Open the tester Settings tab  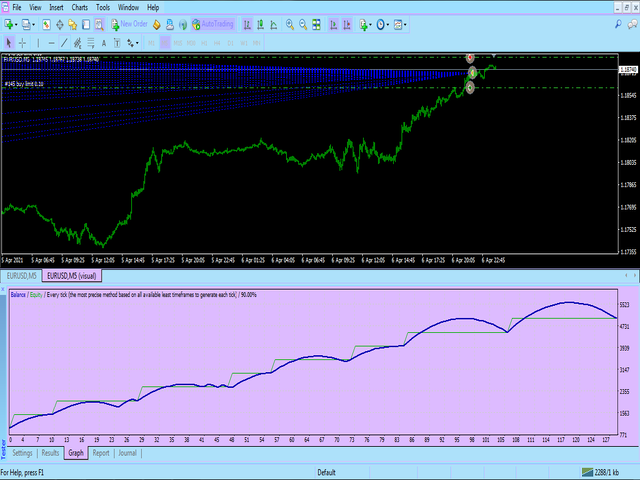tap(22, 453)
